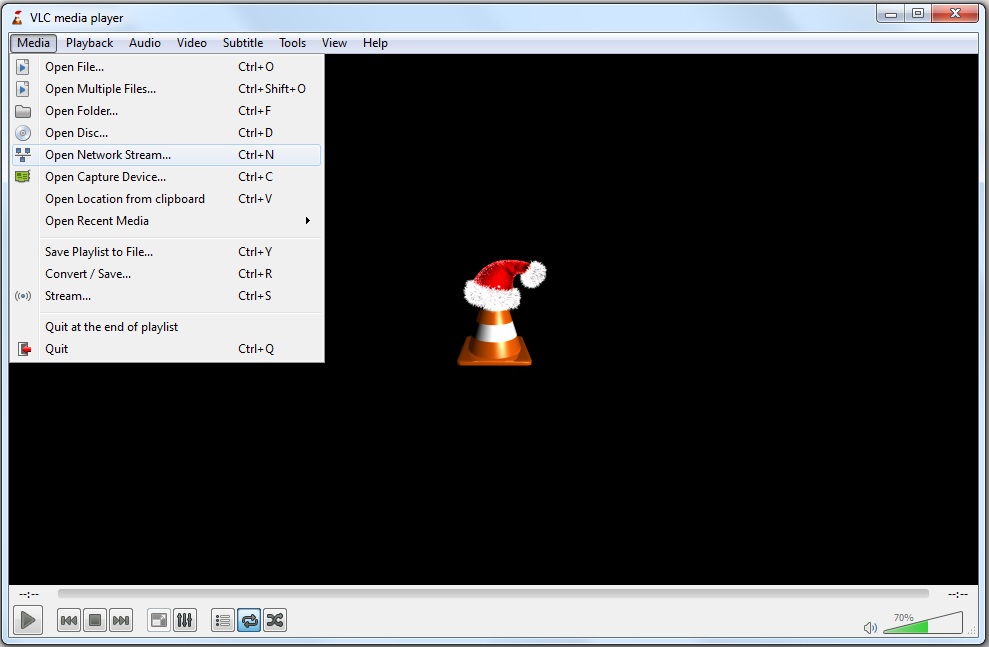Click the elapsed time label
Viewport: 989px width, 647px height.
click(29, 594)
